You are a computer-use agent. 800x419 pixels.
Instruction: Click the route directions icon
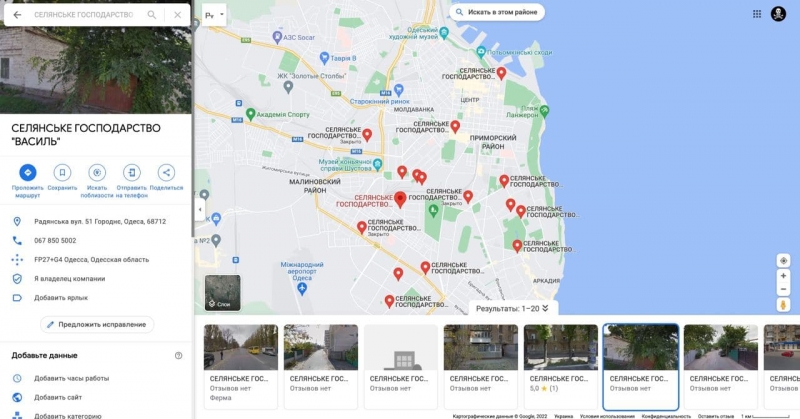click(28, 173)
